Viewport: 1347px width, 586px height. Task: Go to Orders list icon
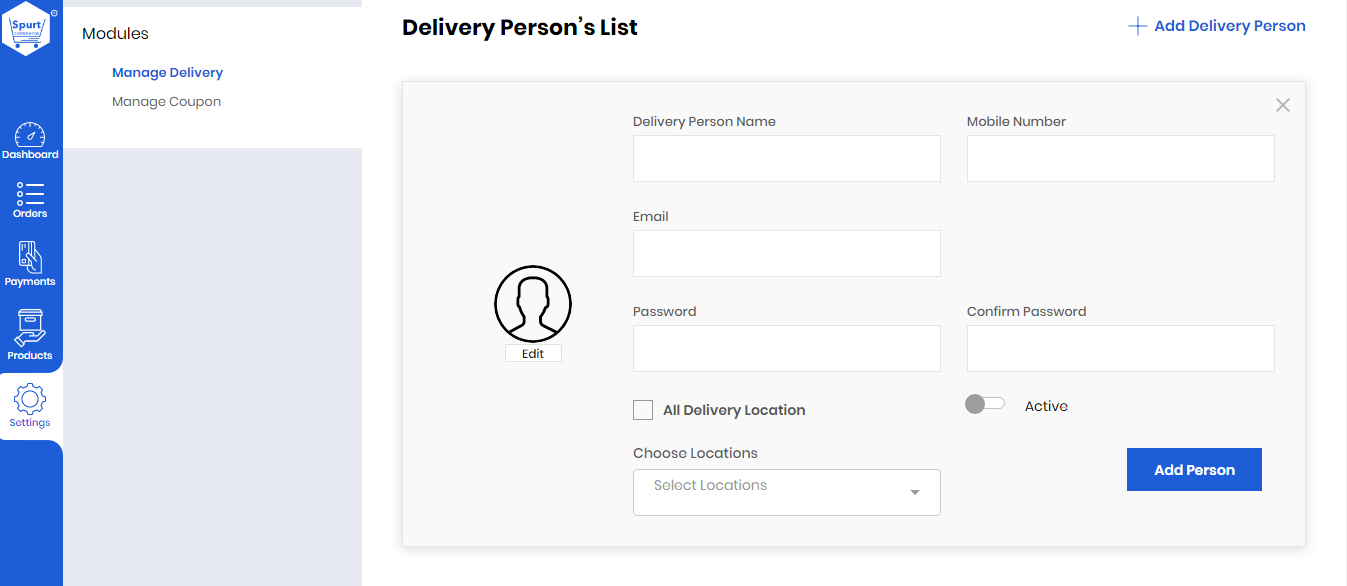[x=30, y=194]
